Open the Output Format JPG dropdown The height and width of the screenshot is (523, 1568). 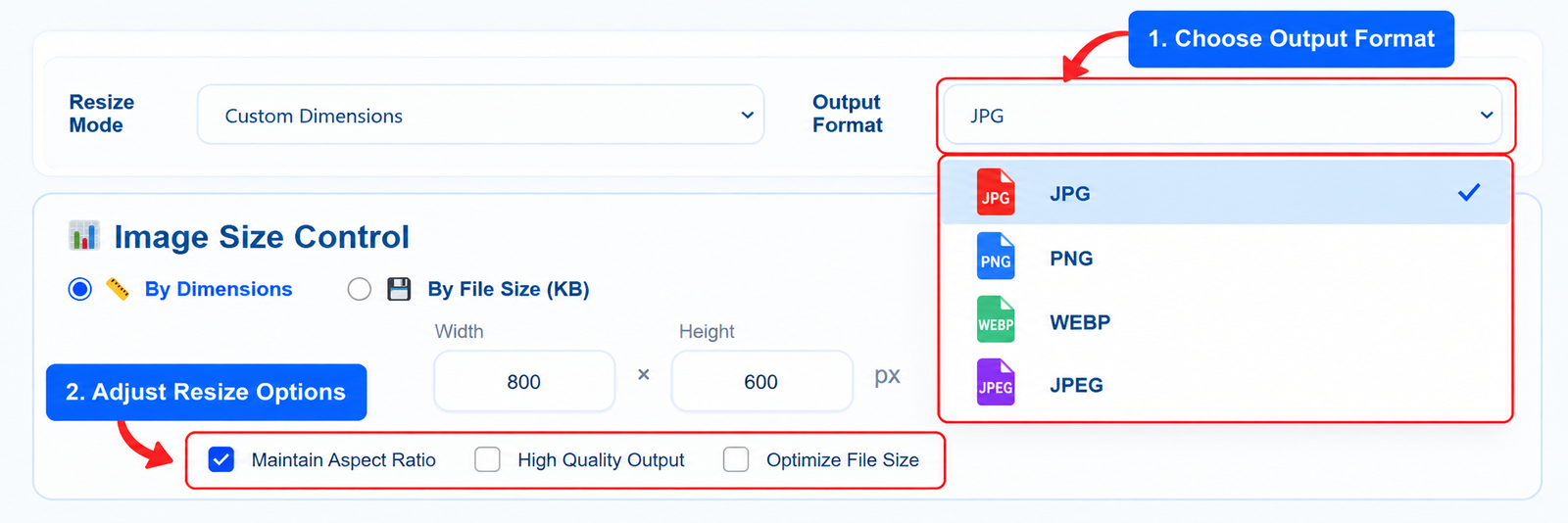point(1222,115)
